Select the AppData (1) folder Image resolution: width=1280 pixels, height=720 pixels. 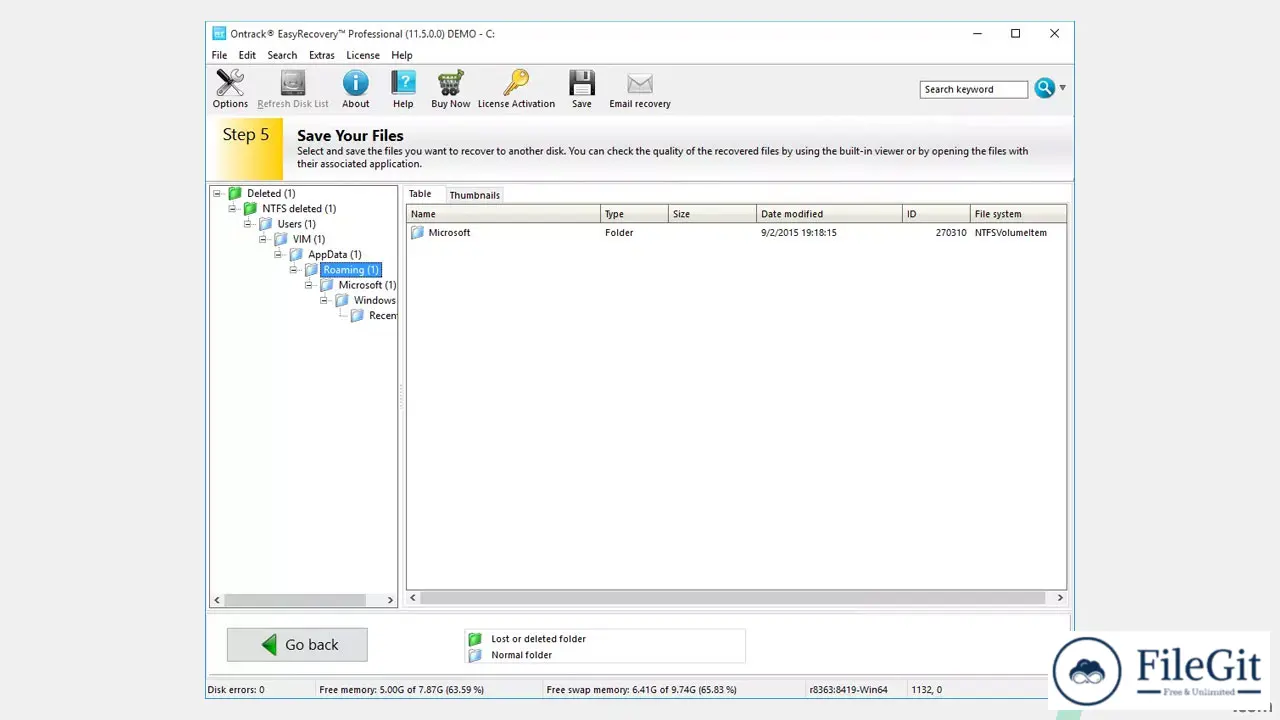coord(335,254)
